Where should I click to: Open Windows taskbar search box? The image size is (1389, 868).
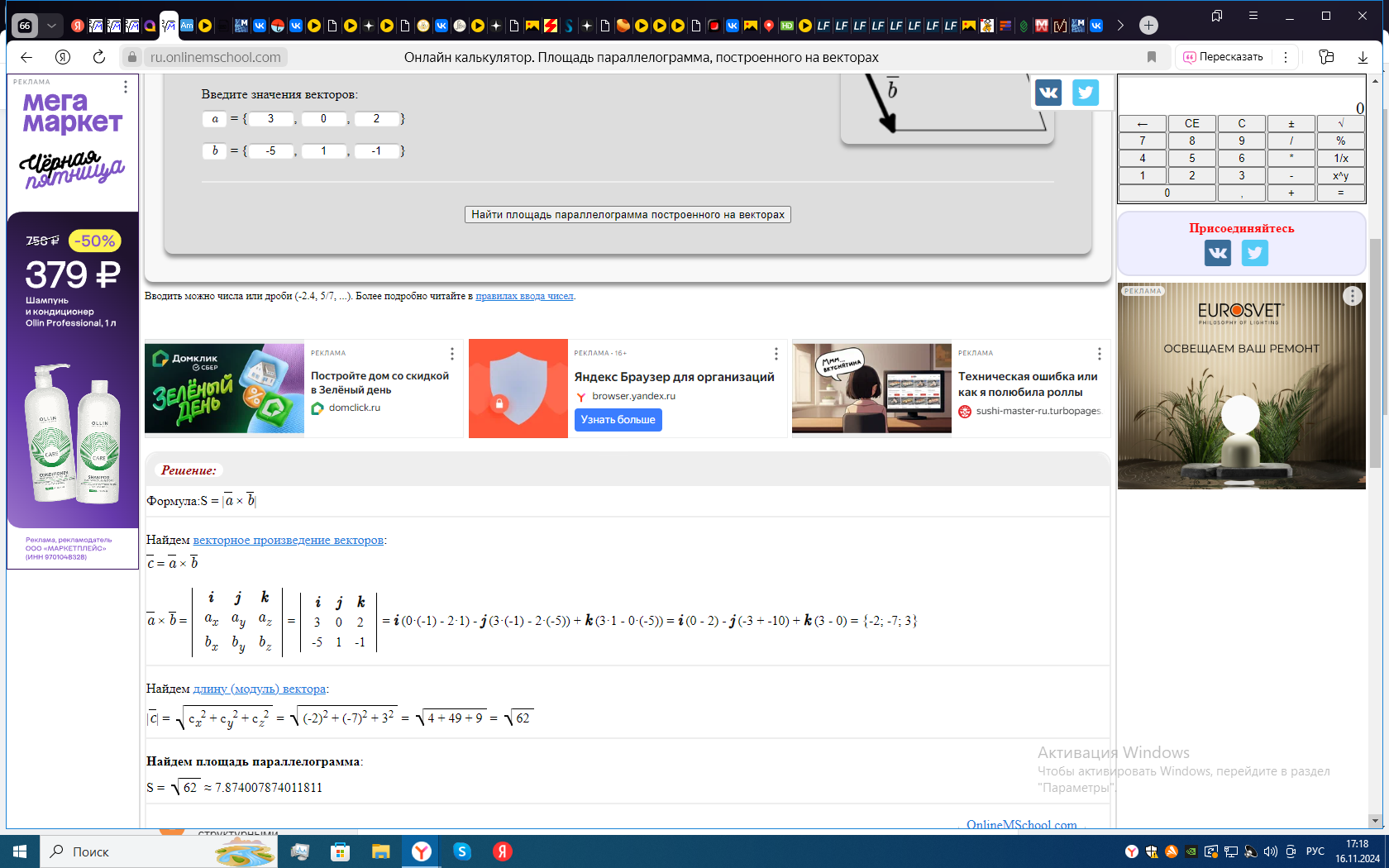(x=157, y=851)
